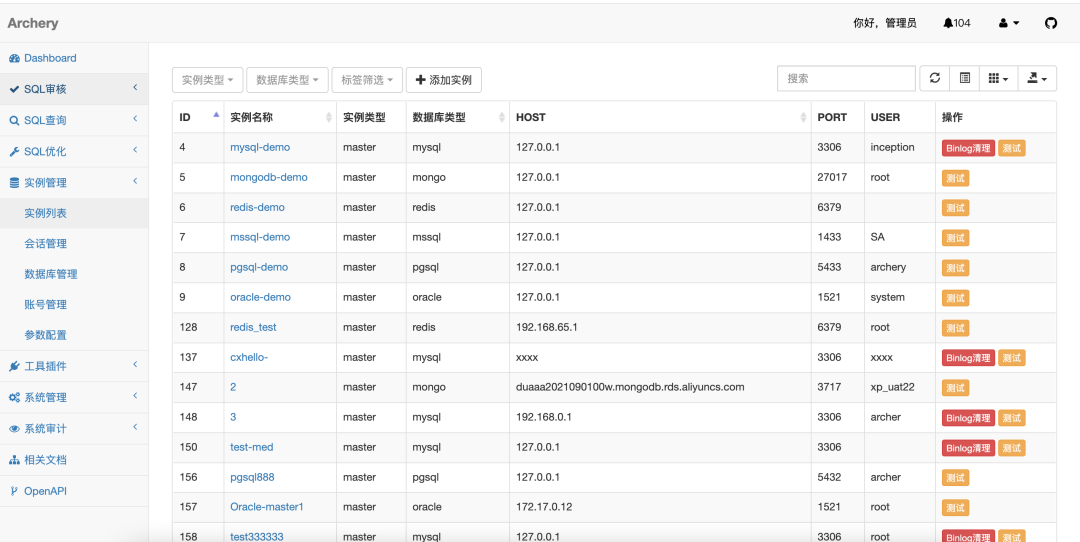1080x542 pixels.
Task: Open the GitHub icon link
Action: pos(1050,23)
